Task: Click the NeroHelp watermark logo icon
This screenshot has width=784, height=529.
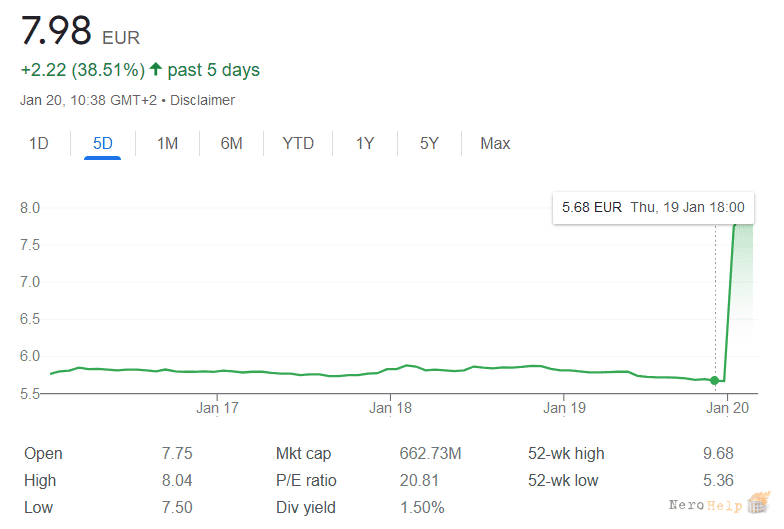Action: (x=758, y=503)
